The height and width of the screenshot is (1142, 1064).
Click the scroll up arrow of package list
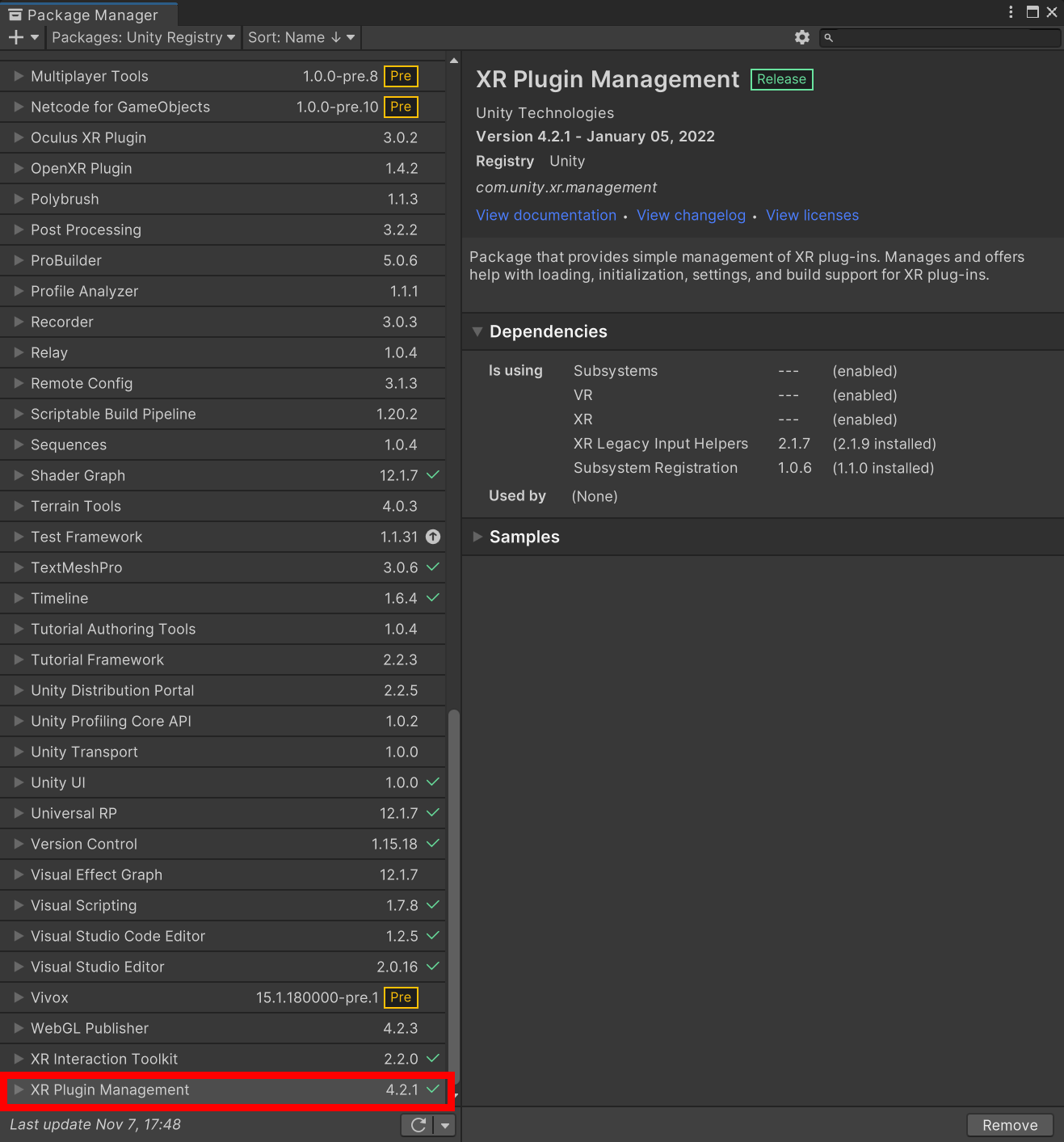tap(453, 61)
